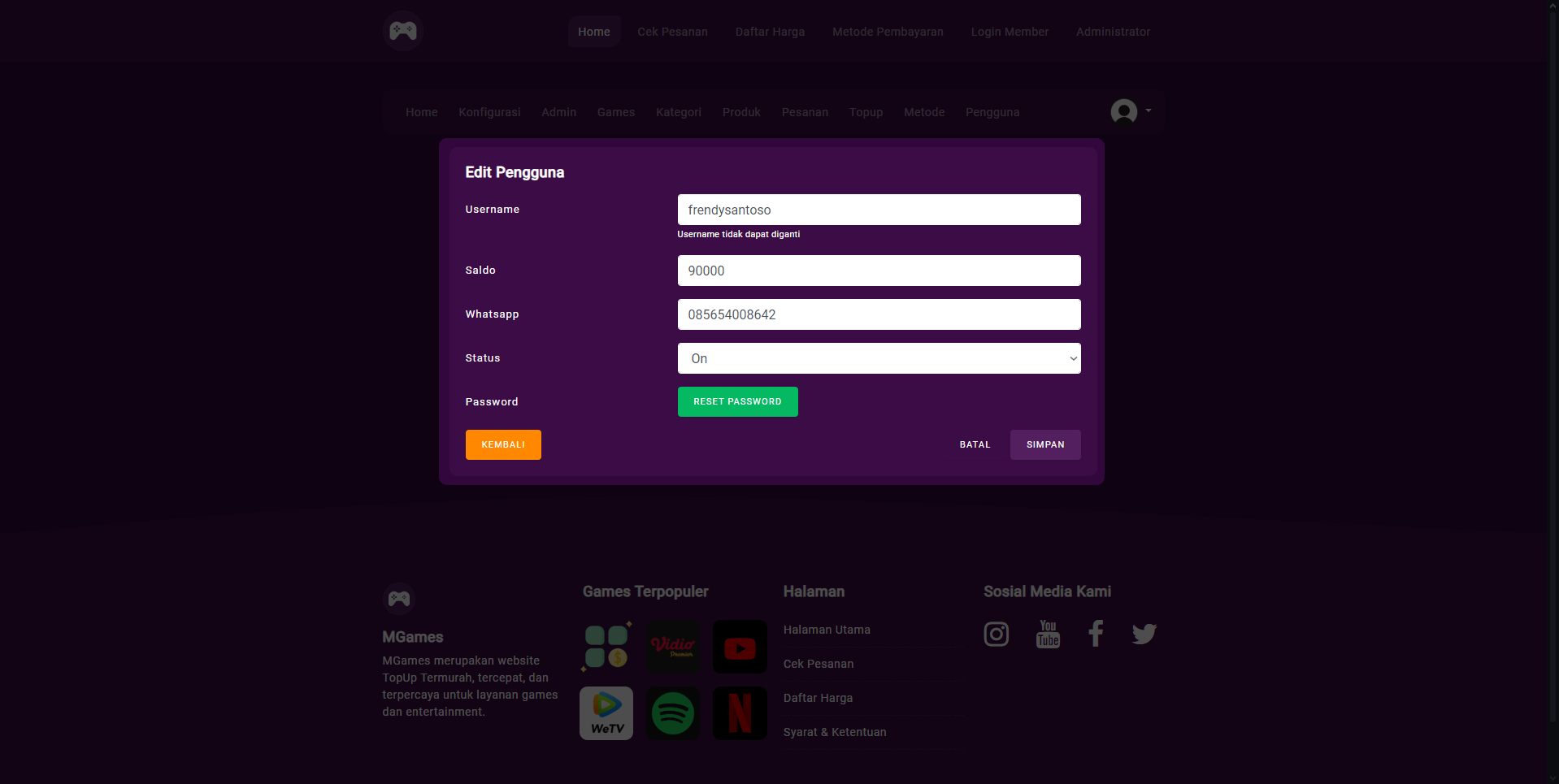
Task: Click the 'Saldo' form label
Action: pos(480,270)
